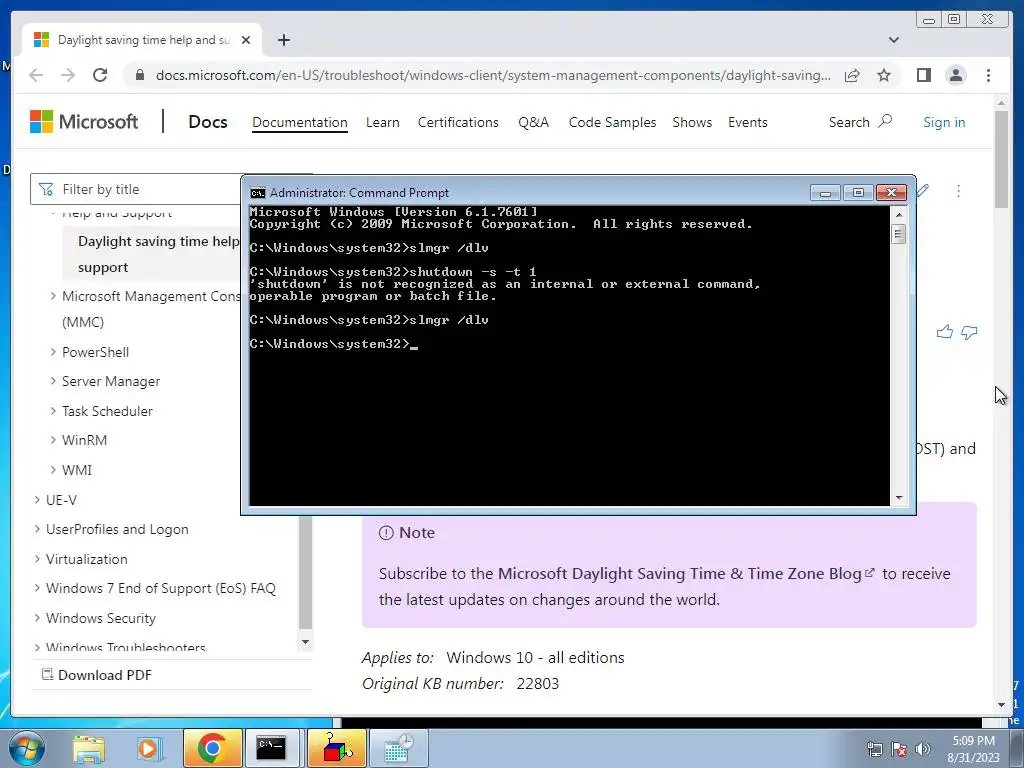The image size is (1024, 768).
Task: Open the taskbar clock and date
Action: point(973,749)
